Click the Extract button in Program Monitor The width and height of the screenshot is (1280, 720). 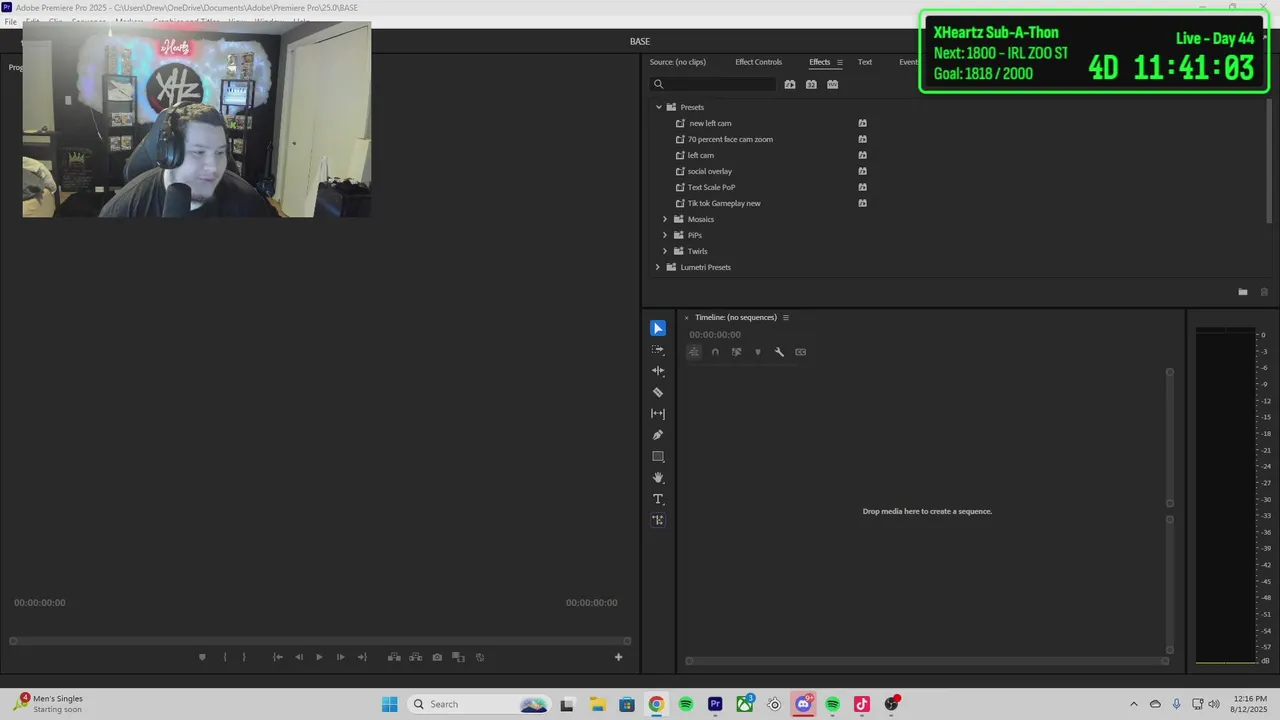[x=415, y=657]
